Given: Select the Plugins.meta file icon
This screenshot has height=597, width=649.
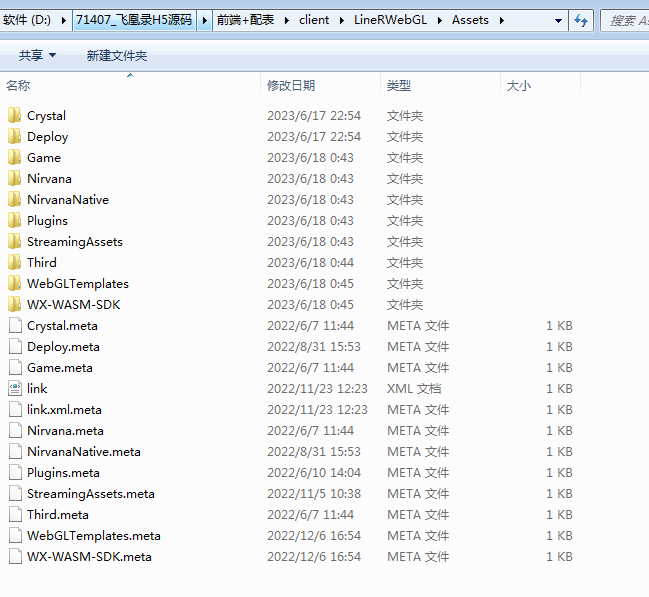Looking at the screenshot, I should coord(14,473).
